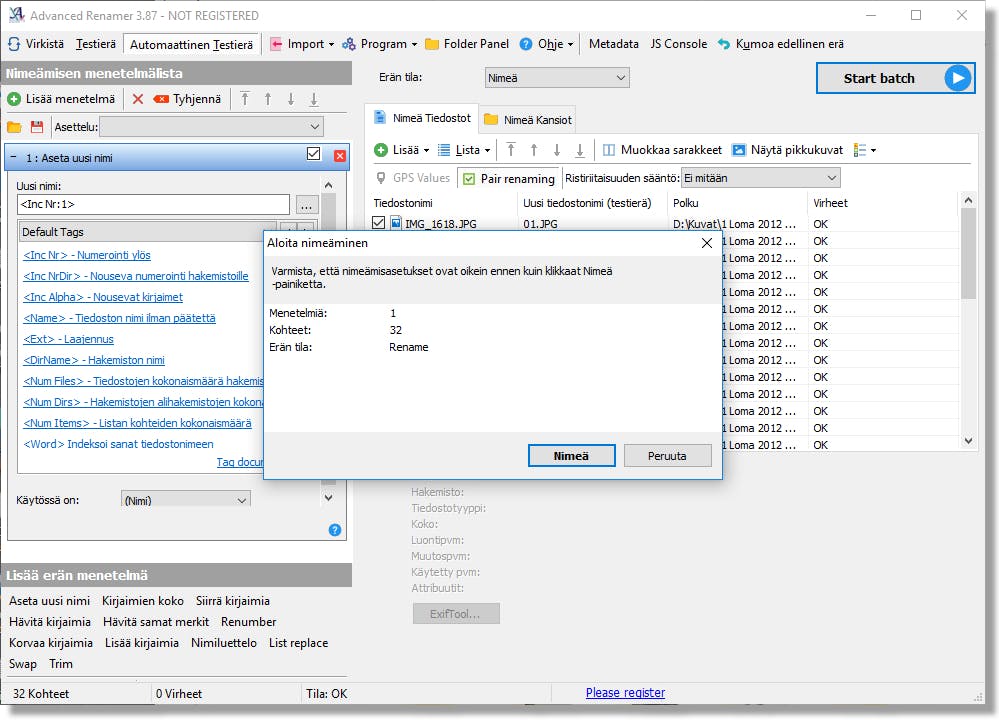Click the red X delete method icon
This screenshot has width=999, height=721.
138,99
